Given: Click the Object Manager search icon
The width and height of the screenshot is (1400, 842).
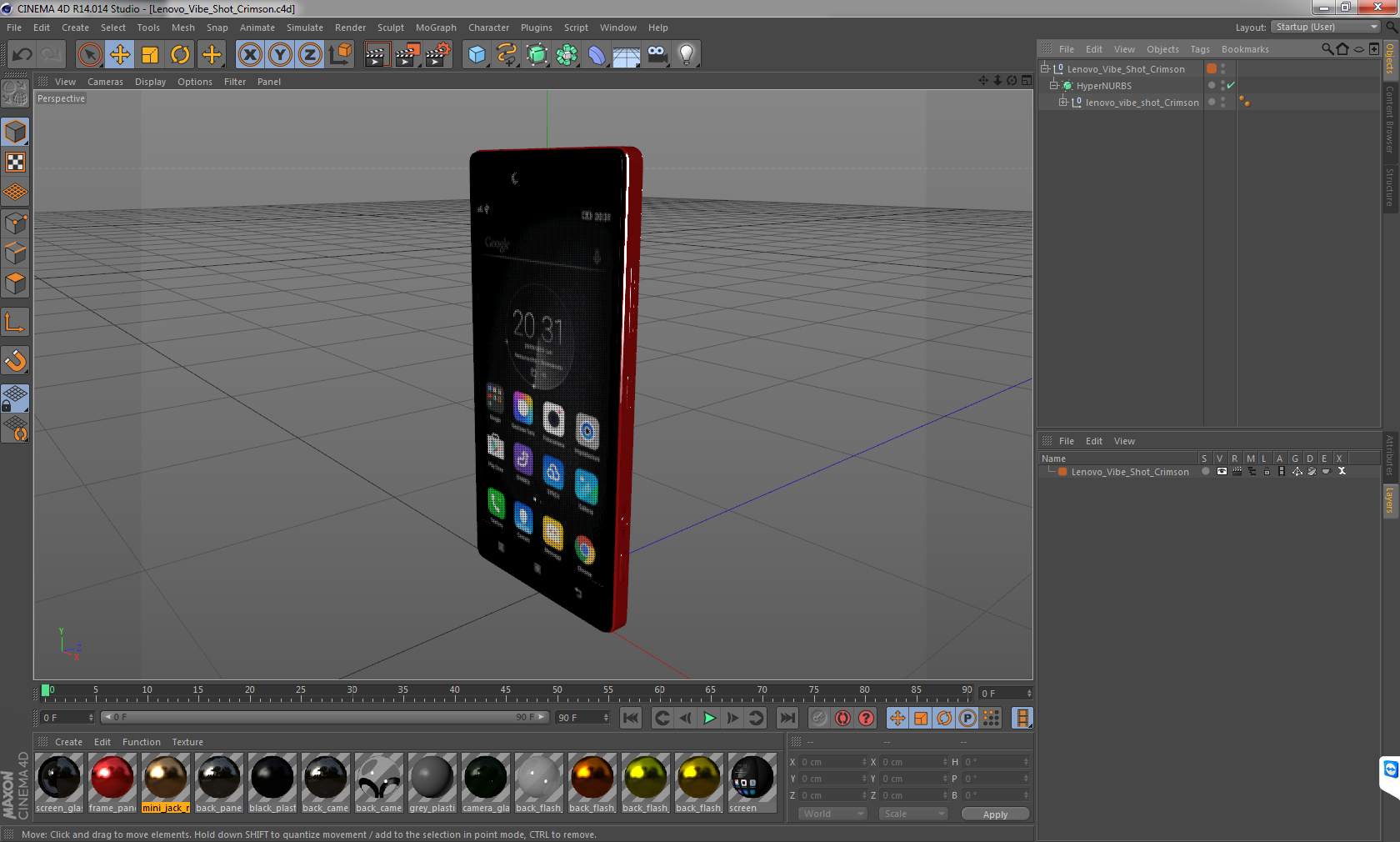Looking at the screenshot, I should [x=1327, y=49].
